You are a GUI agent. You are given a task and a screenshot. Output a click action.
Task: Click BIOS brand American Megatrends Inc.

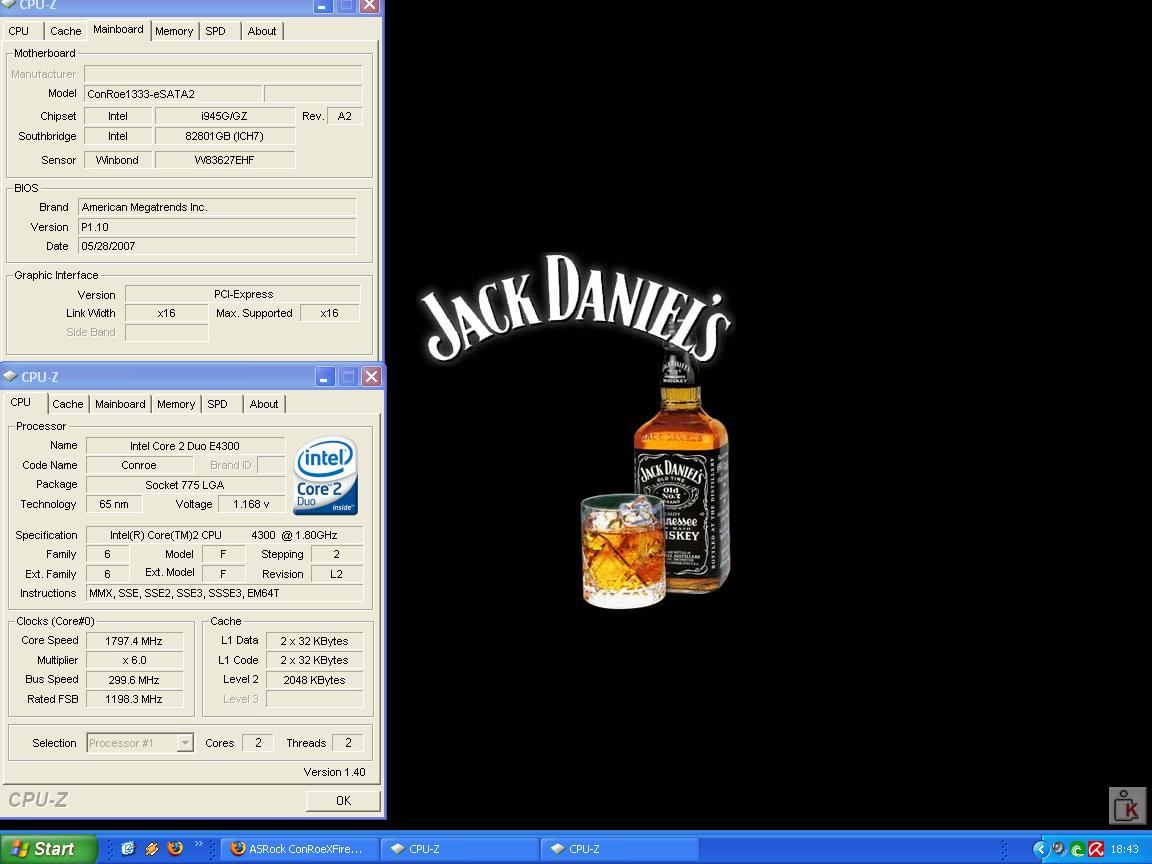217,207
